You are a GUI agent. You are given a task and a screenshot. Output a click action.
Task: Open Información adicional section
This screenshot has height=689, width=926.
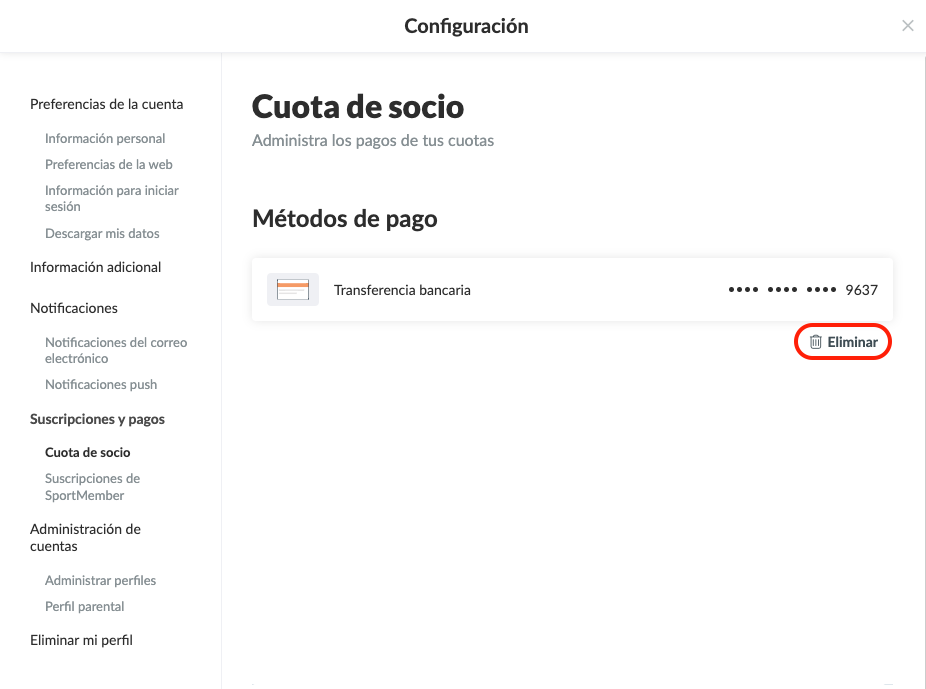click(95, 267)
